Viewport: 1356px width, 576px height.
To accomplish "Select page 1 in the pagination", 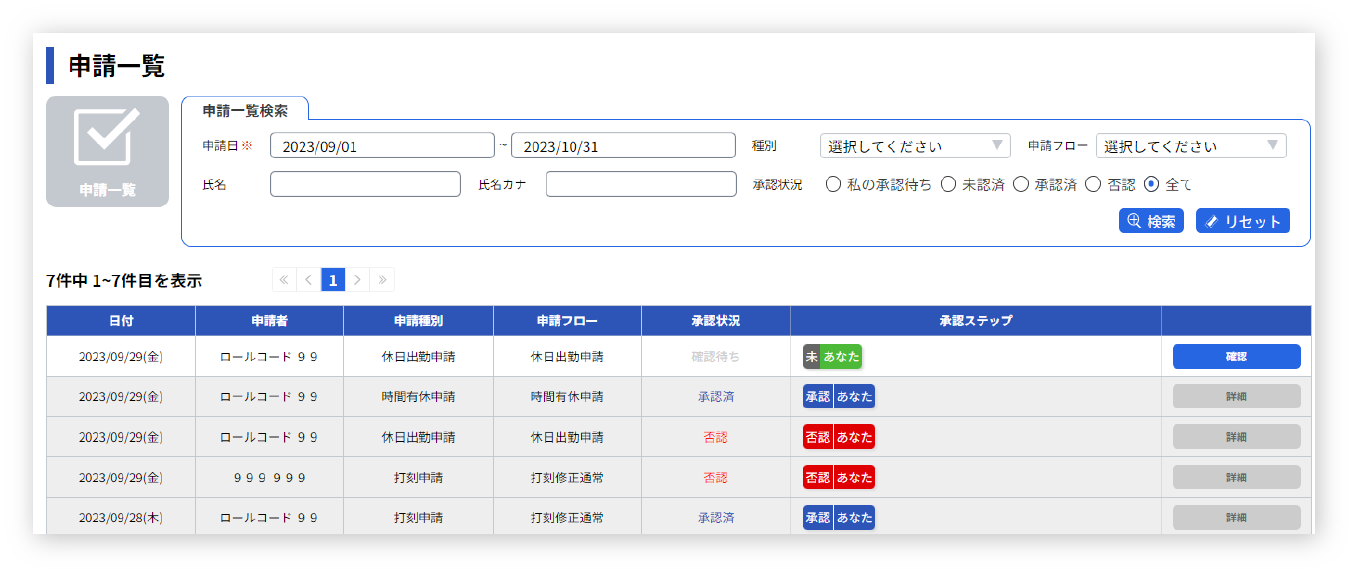I will tap(333, 279).
